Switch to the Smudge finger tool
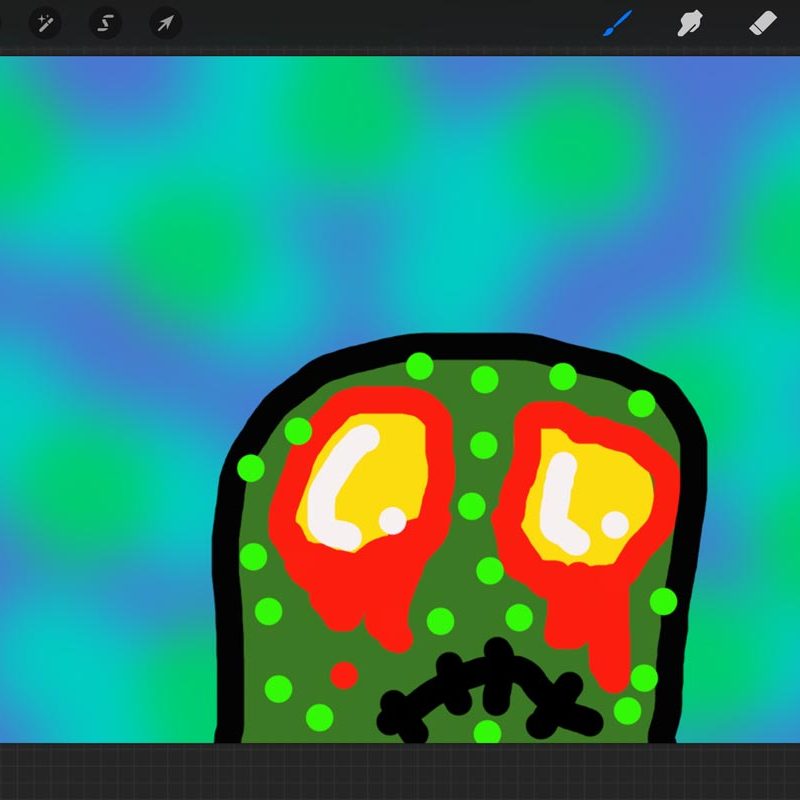800x800 pixels. 689,23
